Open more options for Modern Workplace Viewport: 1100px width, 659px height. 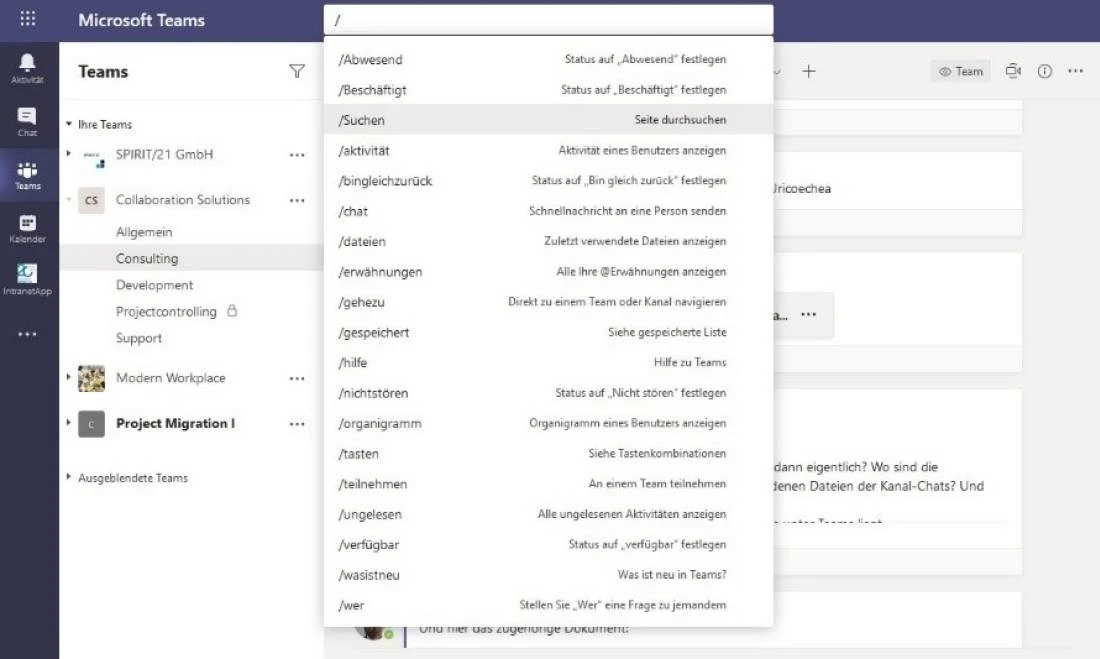pyautogui.click(x=296, y=378)
